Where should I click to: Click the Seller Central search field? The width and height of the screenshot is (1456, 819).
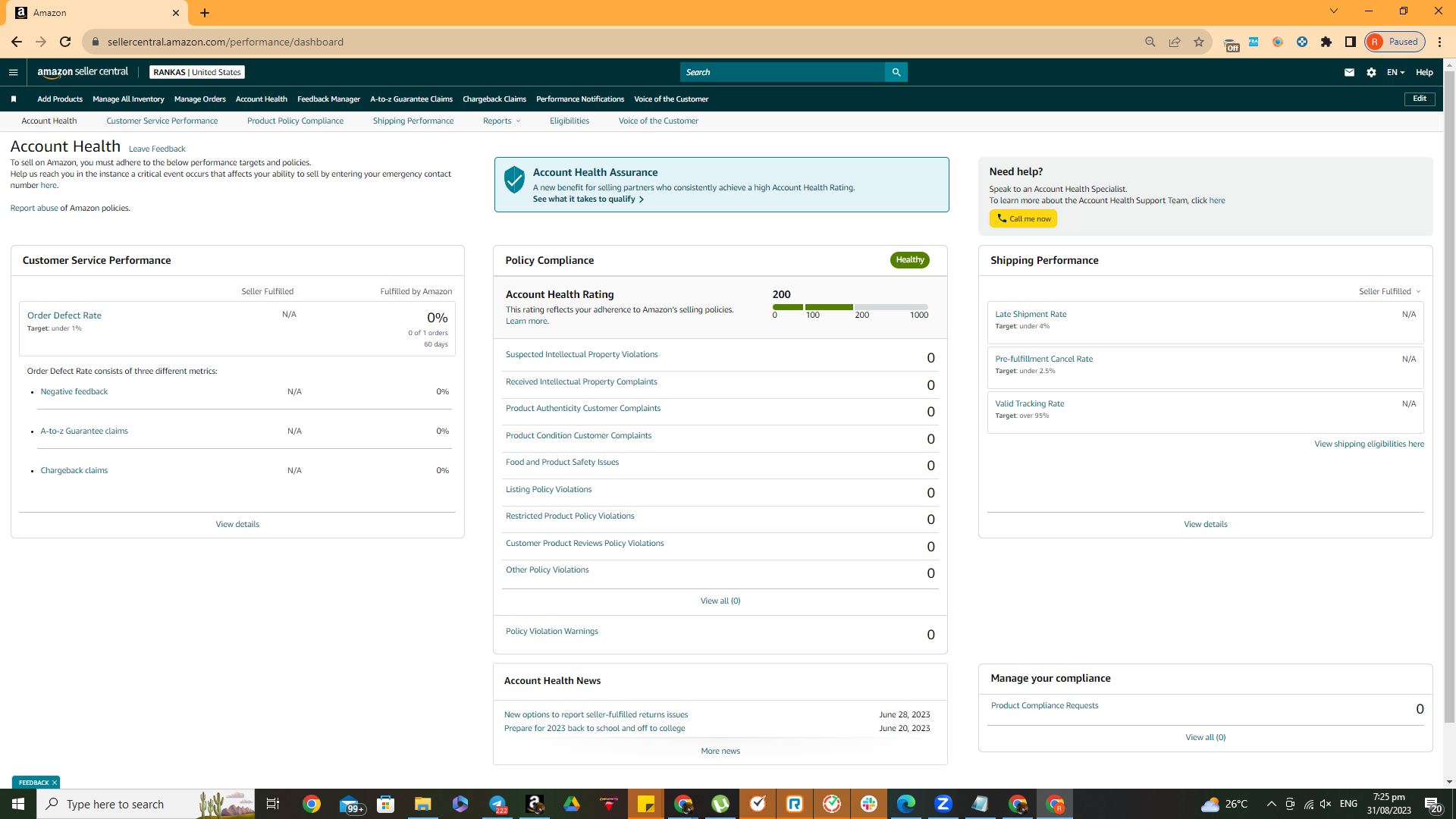coord(783,72)
